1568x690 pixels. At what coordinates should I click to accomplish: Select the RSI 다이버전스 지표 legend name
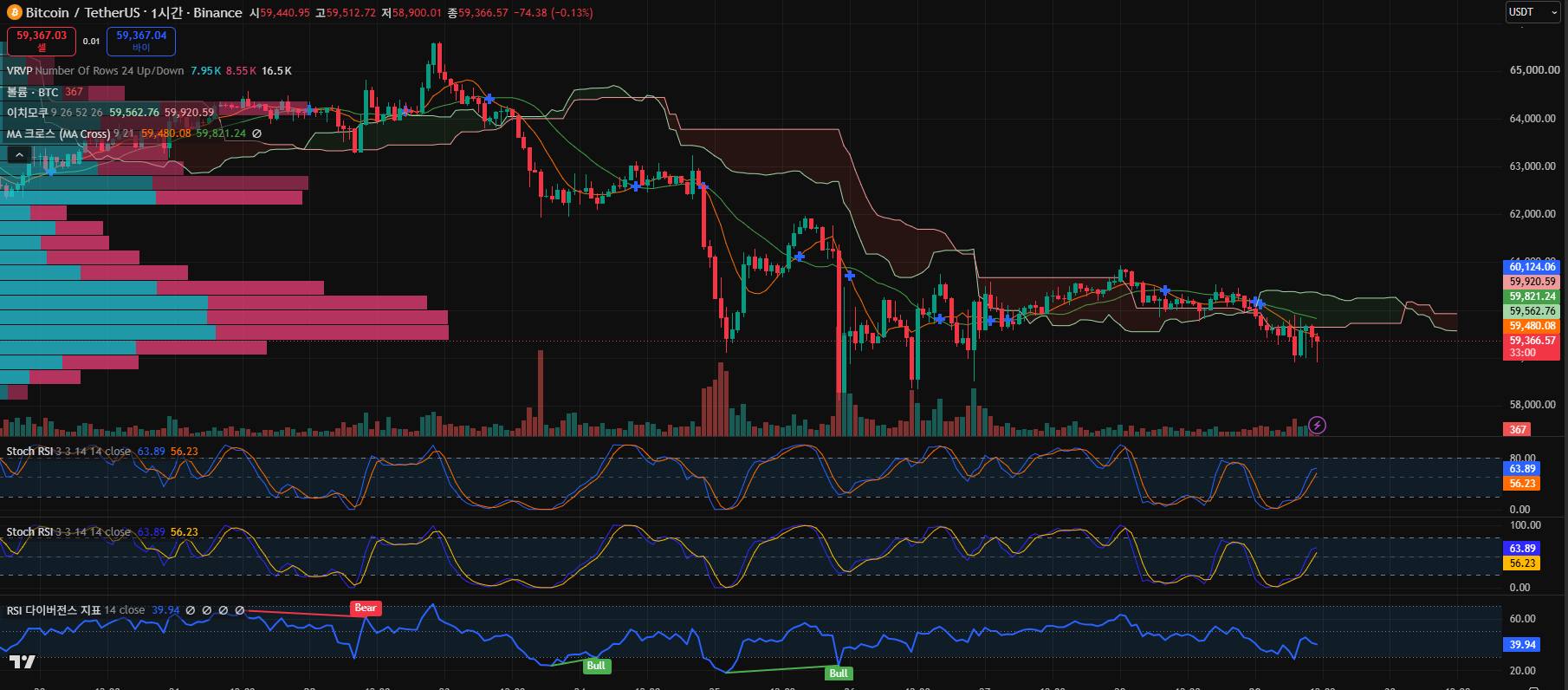click(54, 610)
